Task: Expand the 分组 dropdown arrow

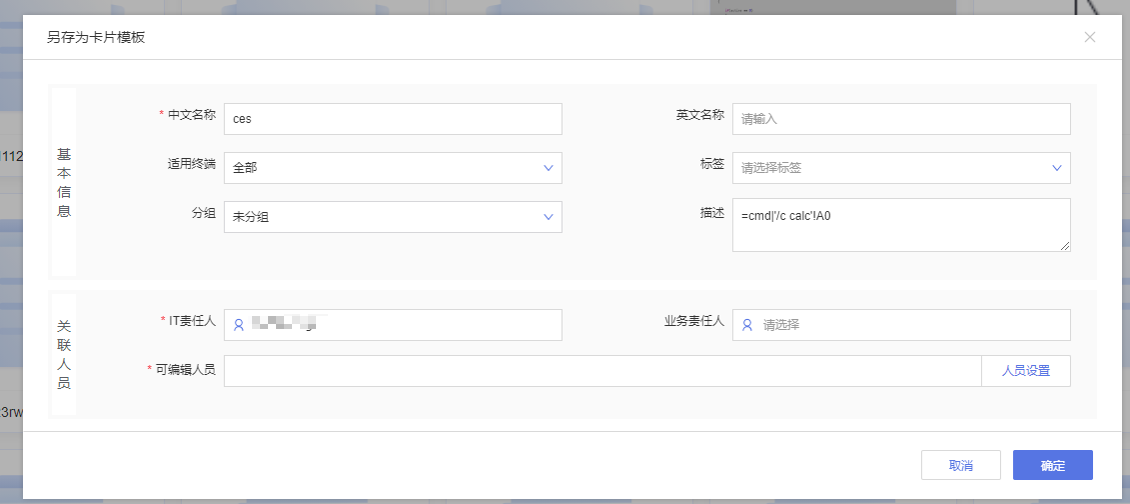Action: click(x=548, y=217)
